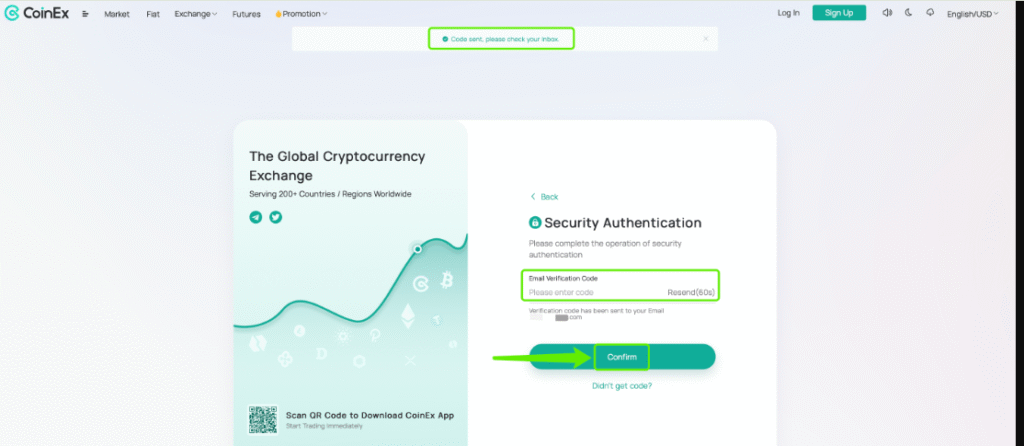
Task: Open the announcements speaker icon
Action: coord(887,13)
